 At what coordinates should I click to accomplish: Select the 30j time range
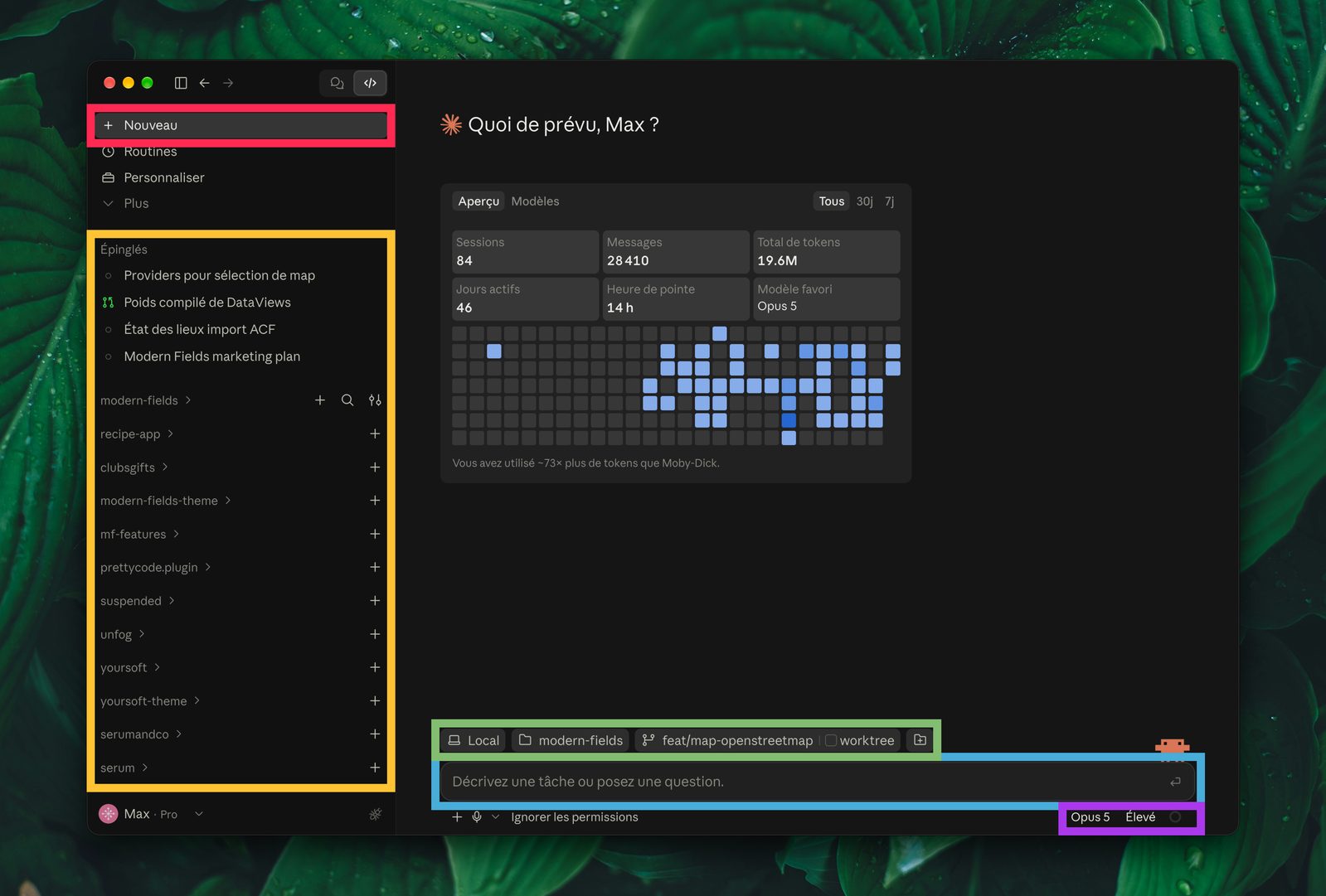tap(864, 201)
